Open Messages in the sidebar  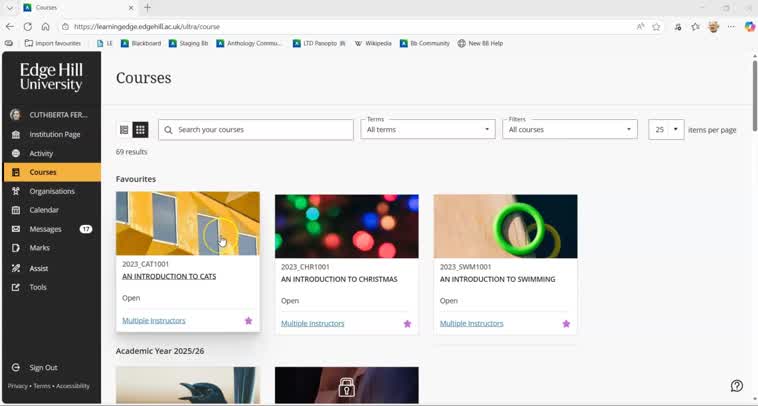(52, 229)
